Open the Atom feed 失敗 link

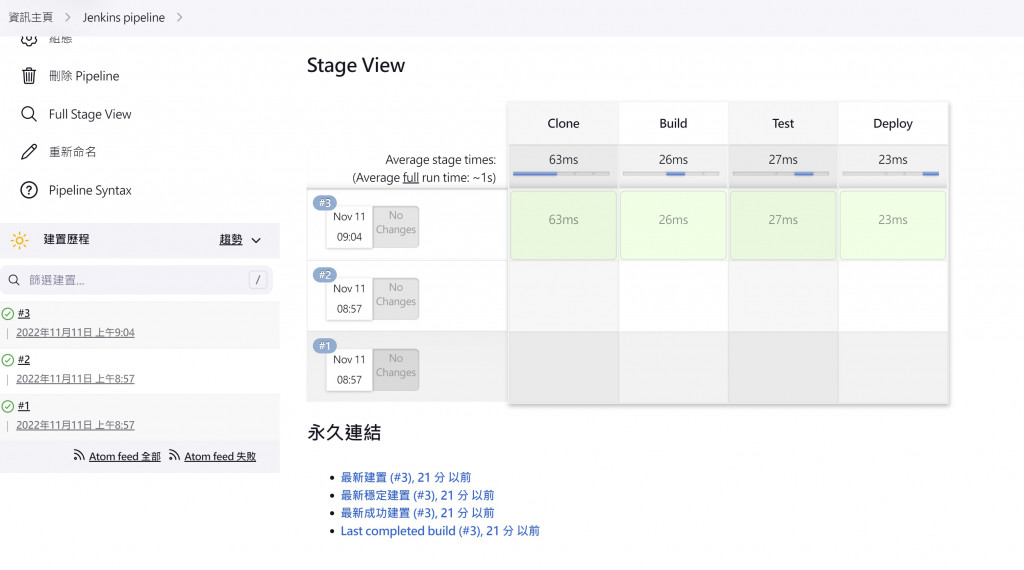(x=220, y=456)
